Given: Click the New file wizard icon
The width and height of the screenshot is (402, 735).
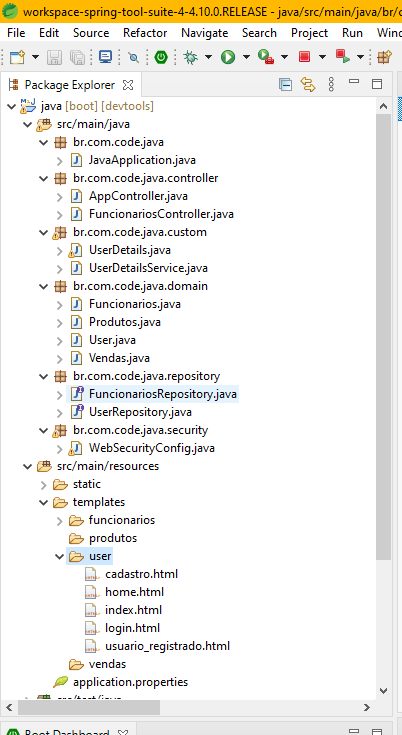Looking at the screenshot, I should [17, 57].
